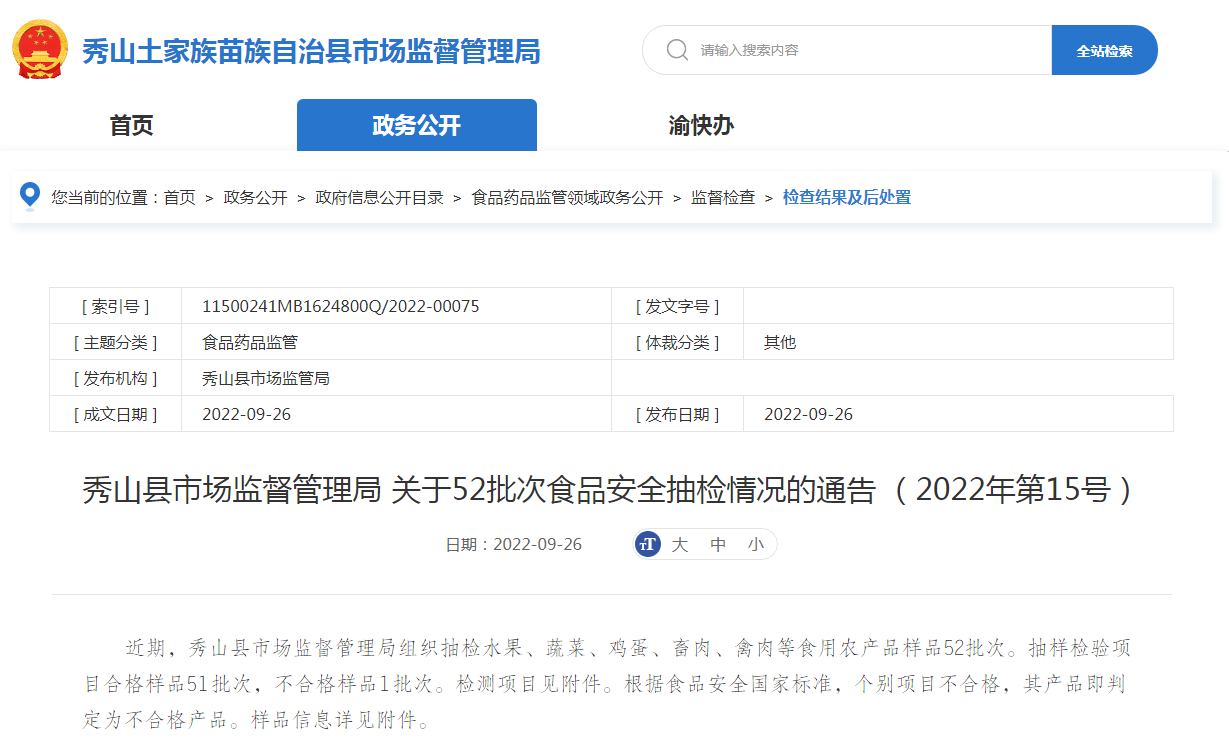Click the 日期：2022-09-26 text under headline
The image size is (1229, 749).
point(514,545)
